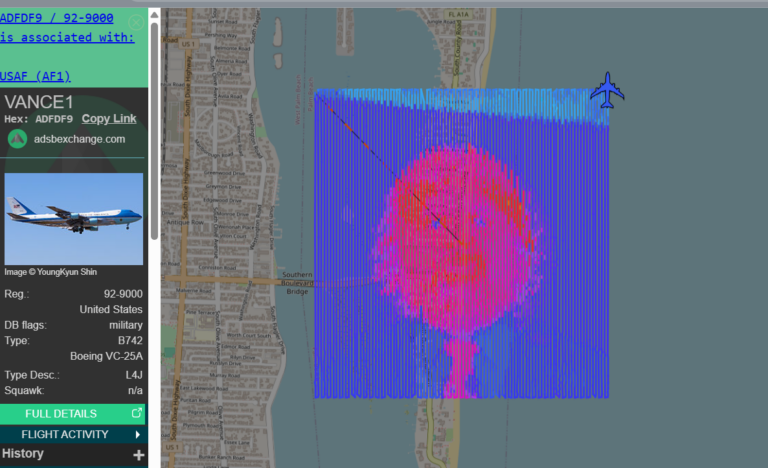Click the Boeing VC-25A text
This screenshot has width=768, height=468.
click(106, 356)
